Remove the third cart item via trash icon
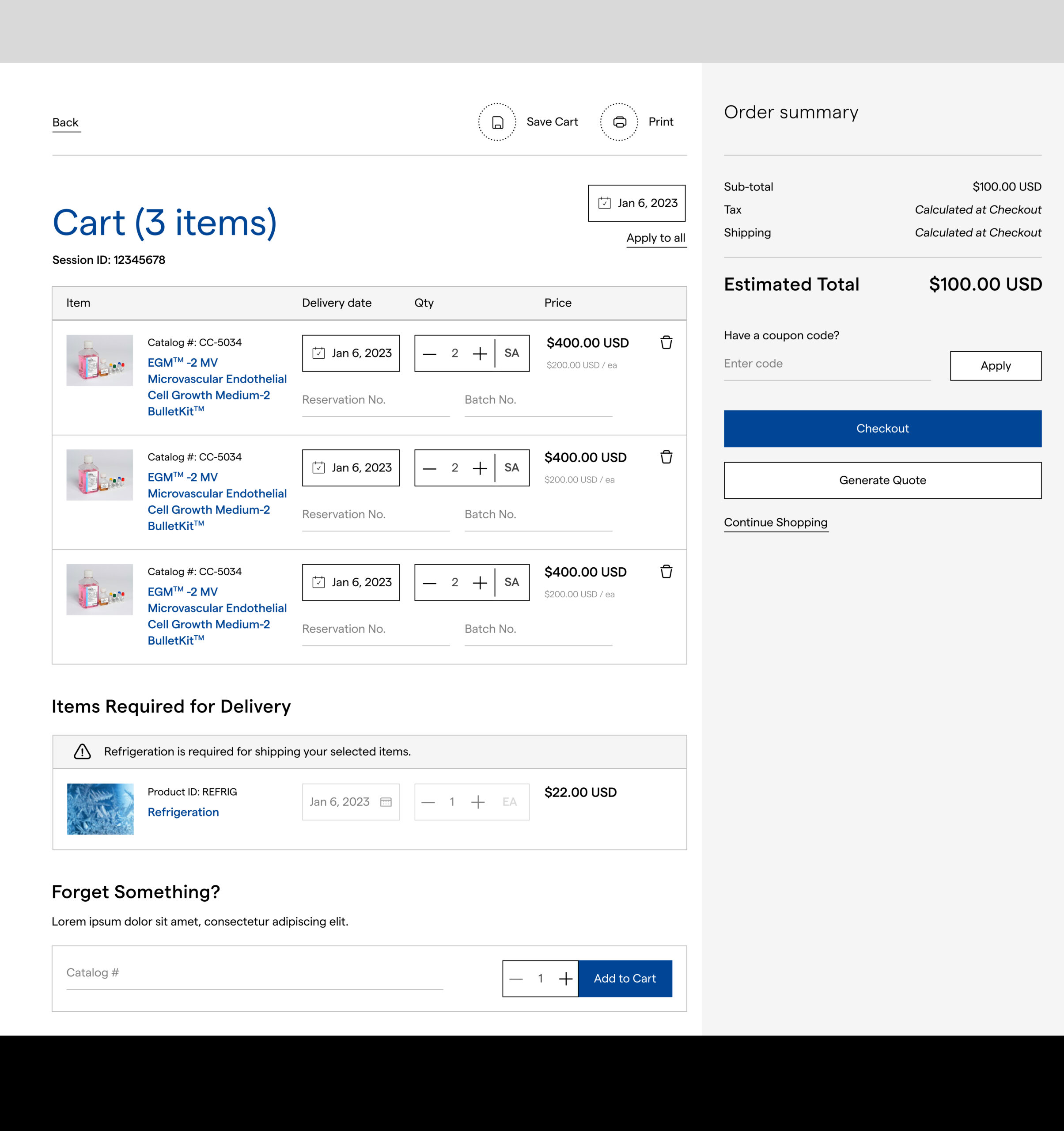The image size is (1064, 1131). click(x=666, y=571)
